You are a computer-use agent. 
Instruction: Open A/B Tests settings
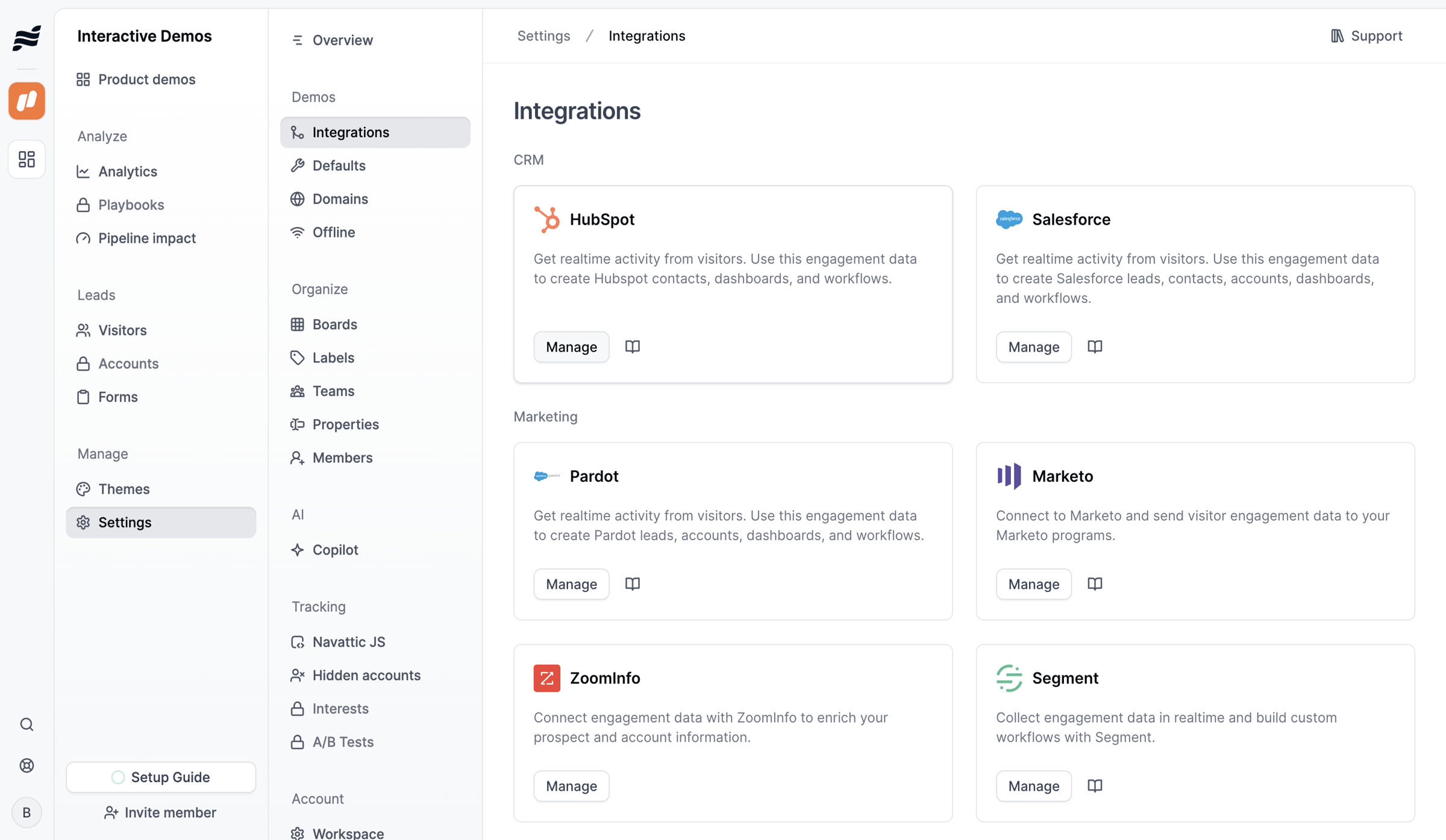[375, 742]
